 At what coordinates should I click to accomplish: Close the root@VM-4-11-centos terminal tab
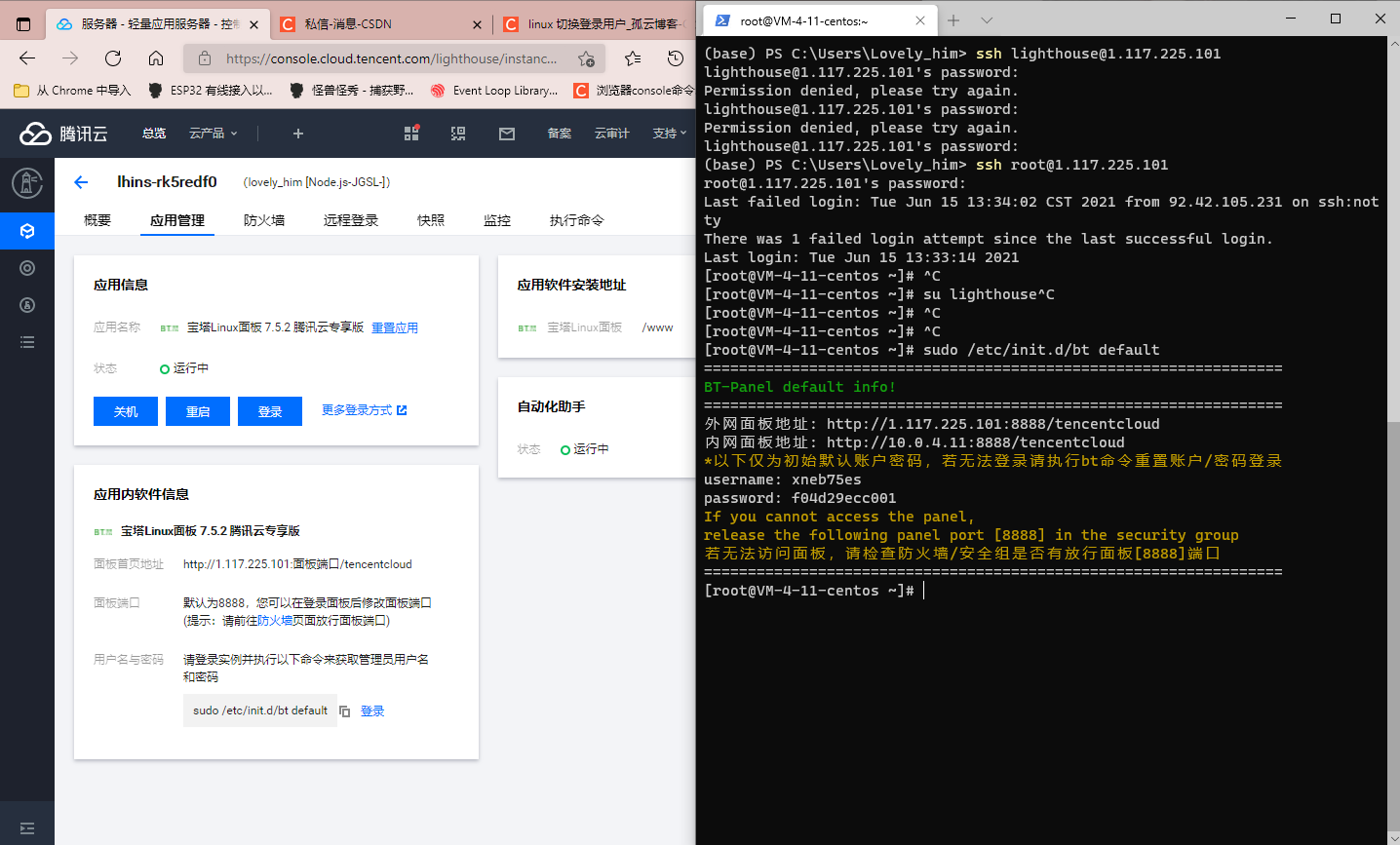(920, 19)
